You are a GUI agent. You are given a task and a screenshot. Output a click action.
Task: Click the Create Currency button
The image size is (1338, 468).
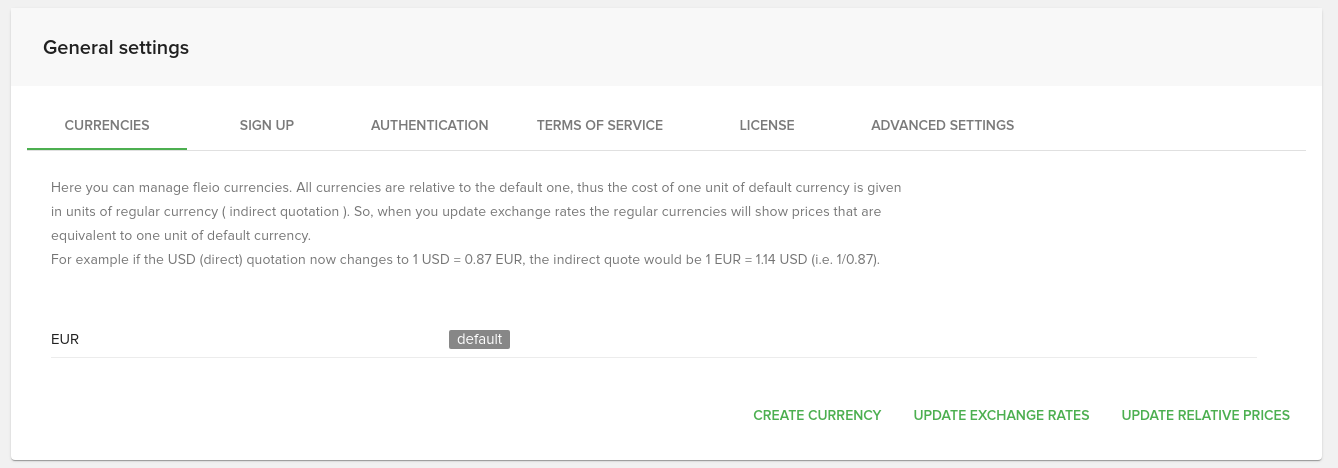817,415
